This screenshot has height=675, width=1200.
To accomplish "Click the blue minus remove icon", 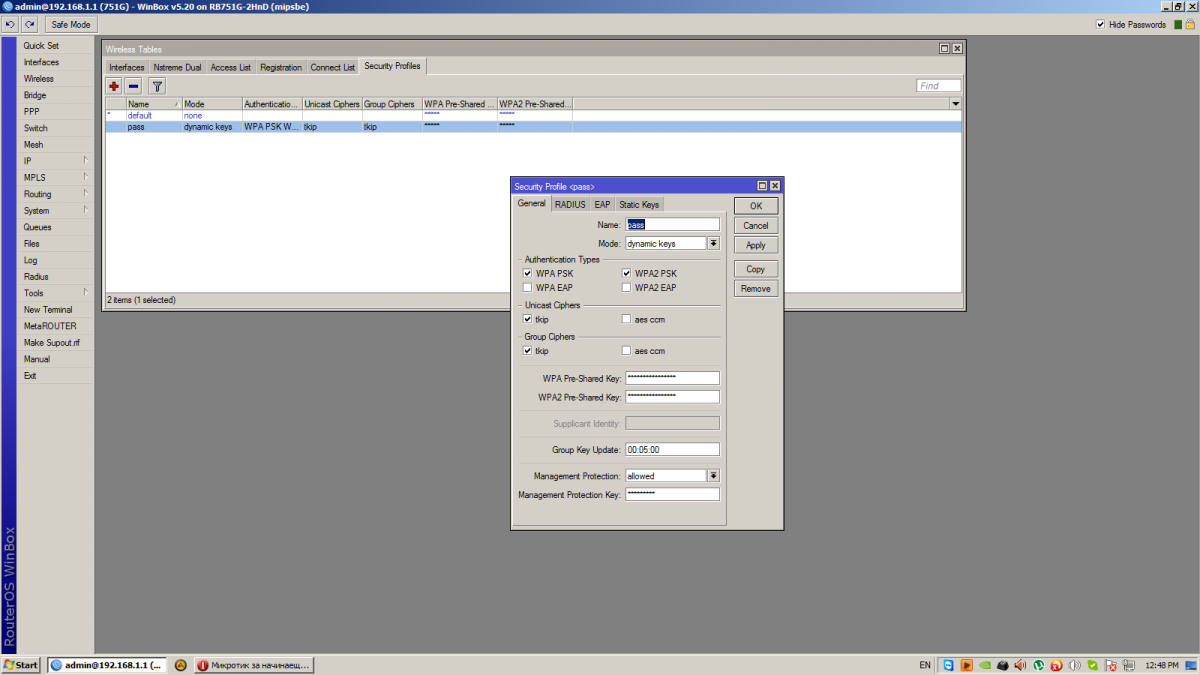I will click(x=134, y=87).
